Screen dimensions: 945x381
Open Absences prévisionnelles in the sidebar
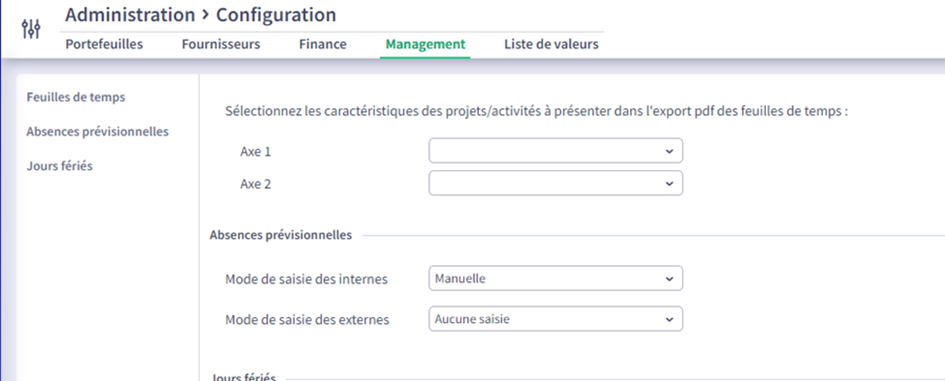pos(98,131)
